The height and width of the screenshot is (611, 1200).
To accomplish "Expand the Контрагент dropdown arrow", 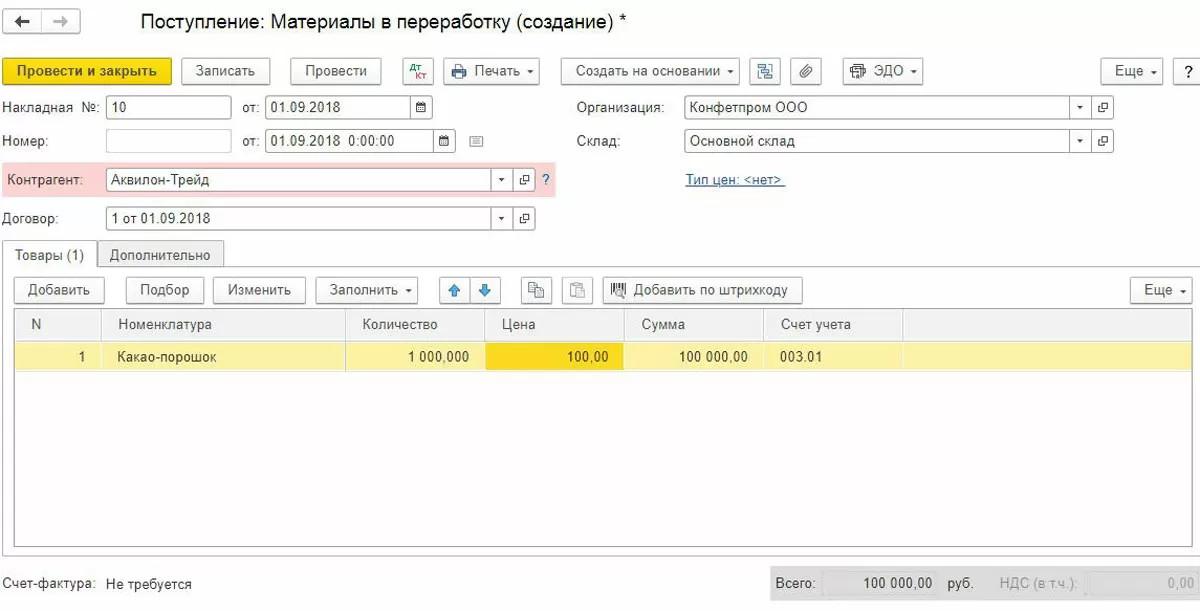I will [502, 180].
